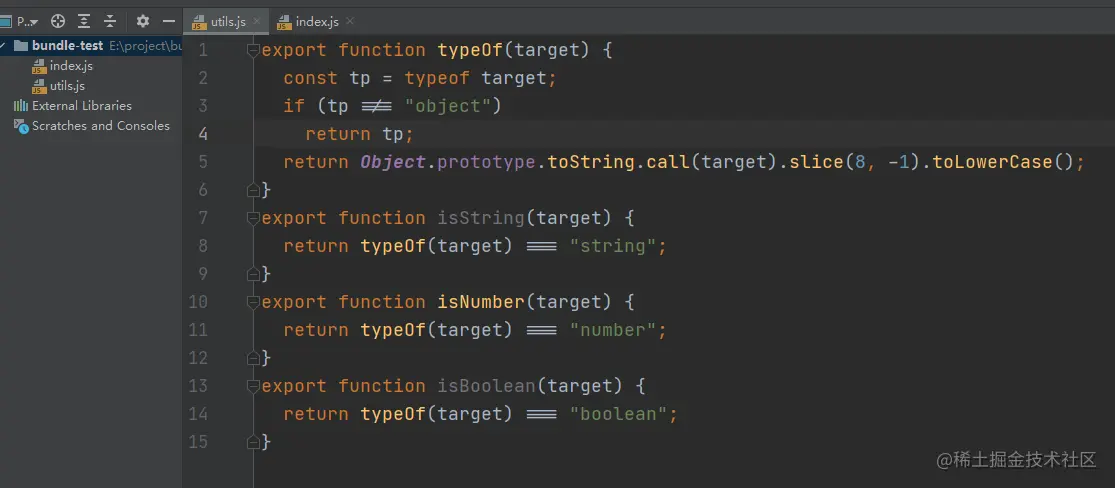This screenshot has height=488, width=1115.
Task: Click the Expand All icon in Project toolbar
Action: coord(84,21)
